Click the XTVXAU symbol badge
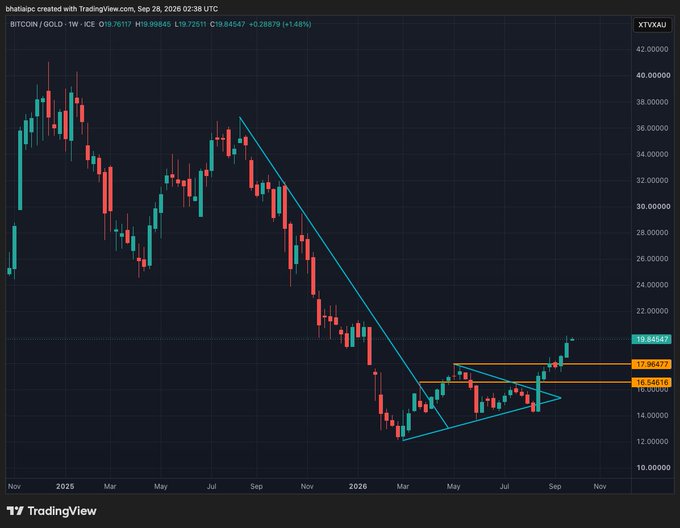680x528 pixels. 652,25
